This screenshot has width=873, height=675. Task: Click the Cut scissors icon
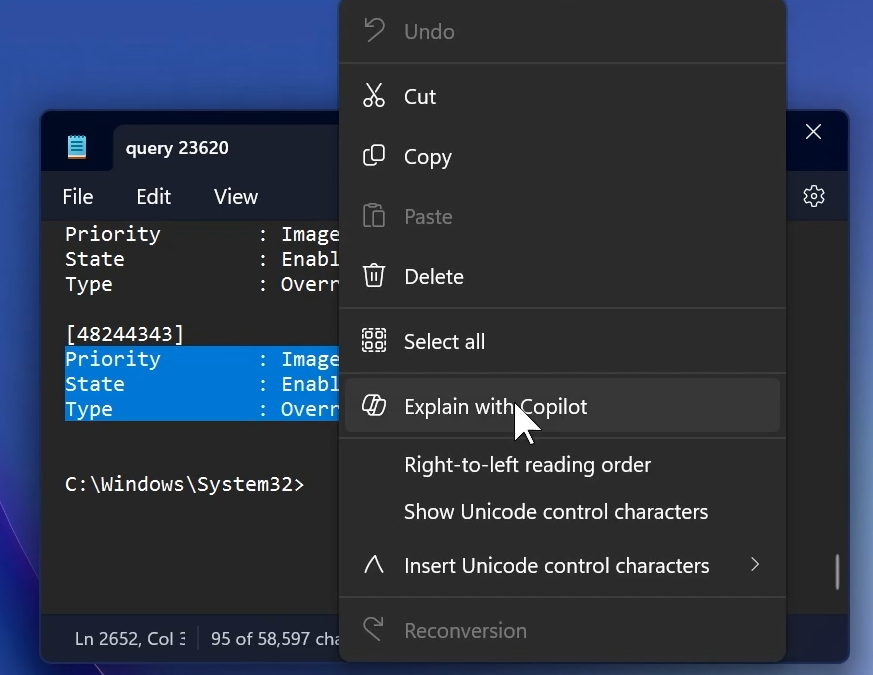[x=374, y=96]
